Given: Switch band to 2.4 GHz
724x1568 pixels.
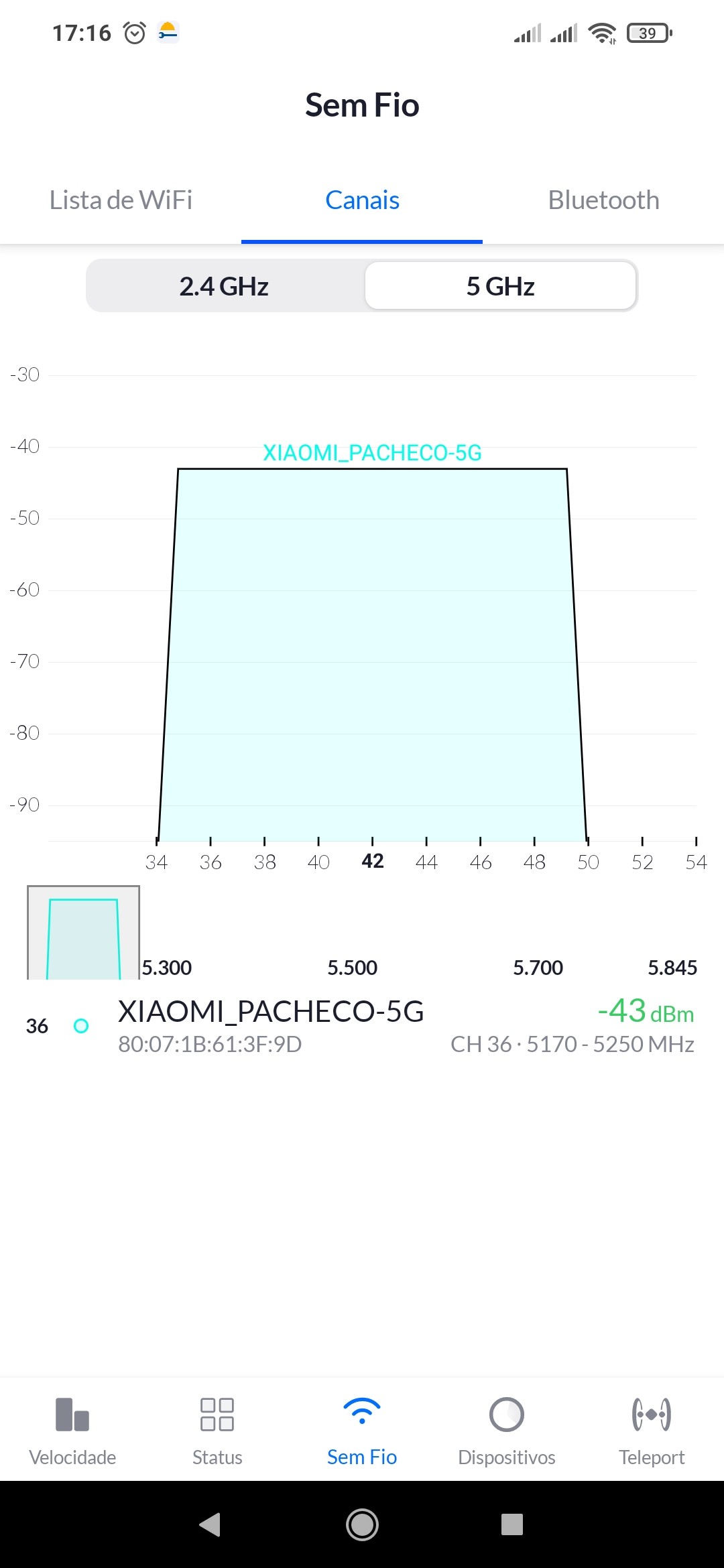Looking at the screenshot, I should [224, 286].
